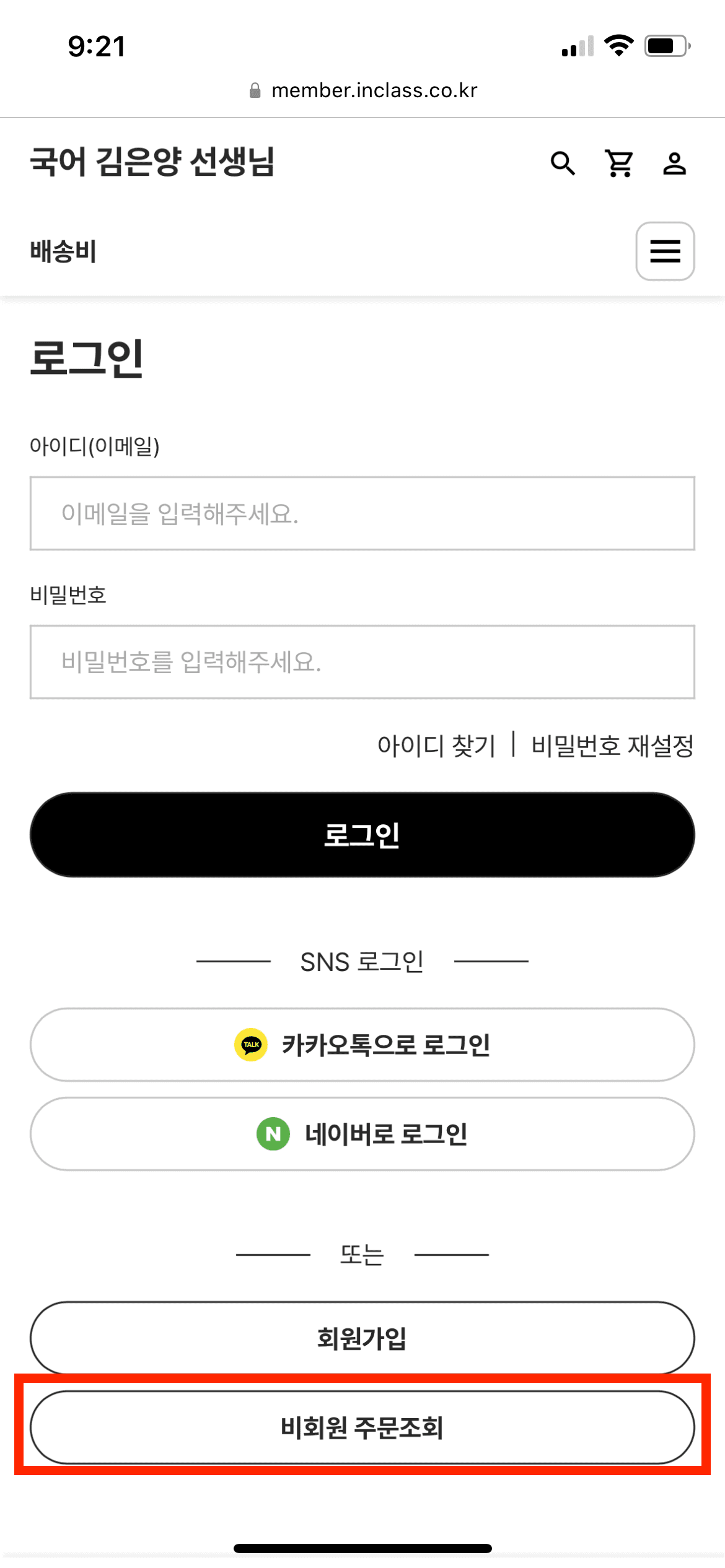Screen dimensions: 725x1568
Task: Open the shopping cart icon
Action: tap(619, 163)
